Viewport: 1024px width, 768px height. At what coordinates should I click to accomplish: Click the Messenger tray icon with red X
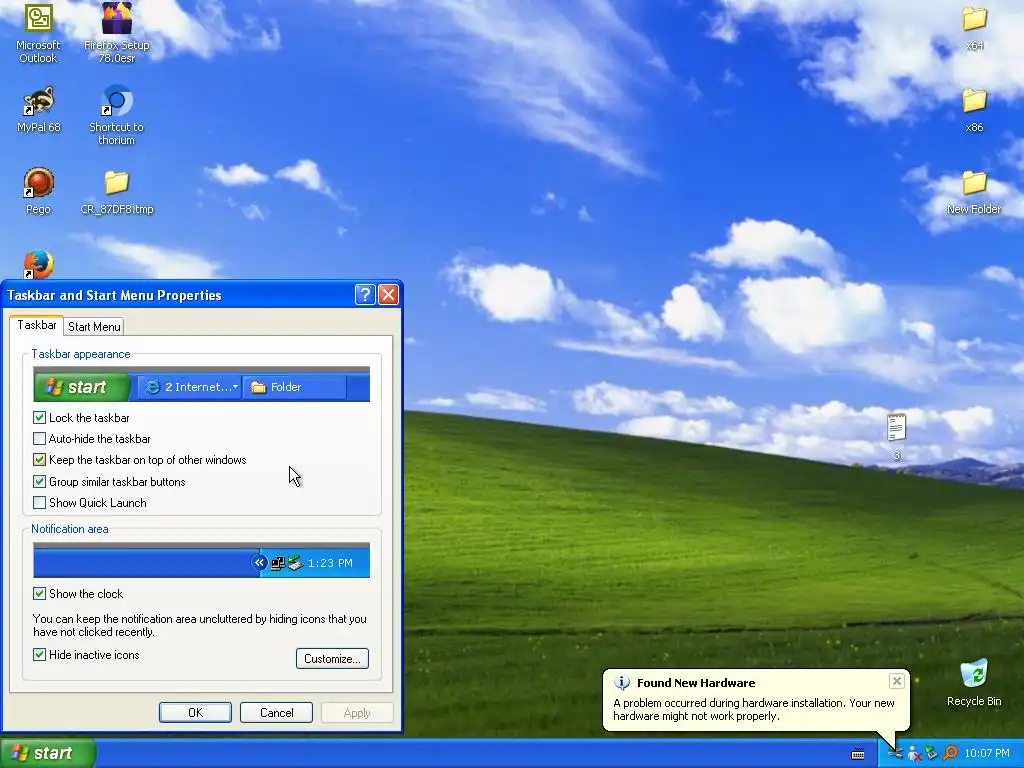pos(914,754)
